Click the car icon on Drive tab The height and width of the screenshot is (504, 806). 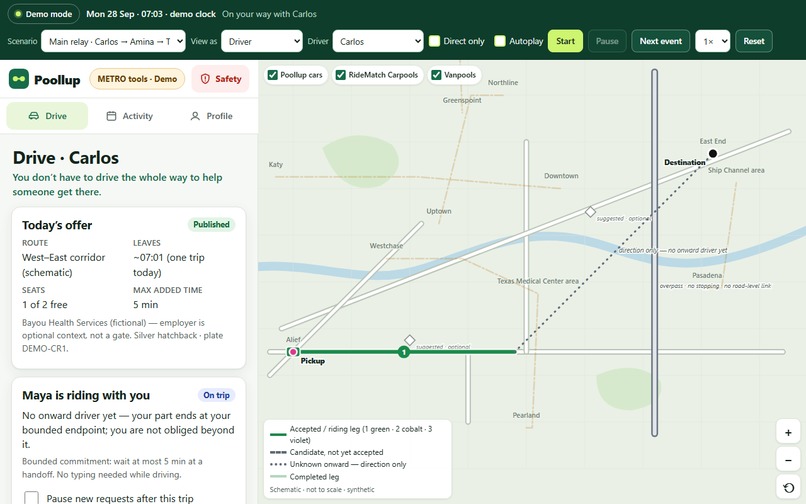33,116
